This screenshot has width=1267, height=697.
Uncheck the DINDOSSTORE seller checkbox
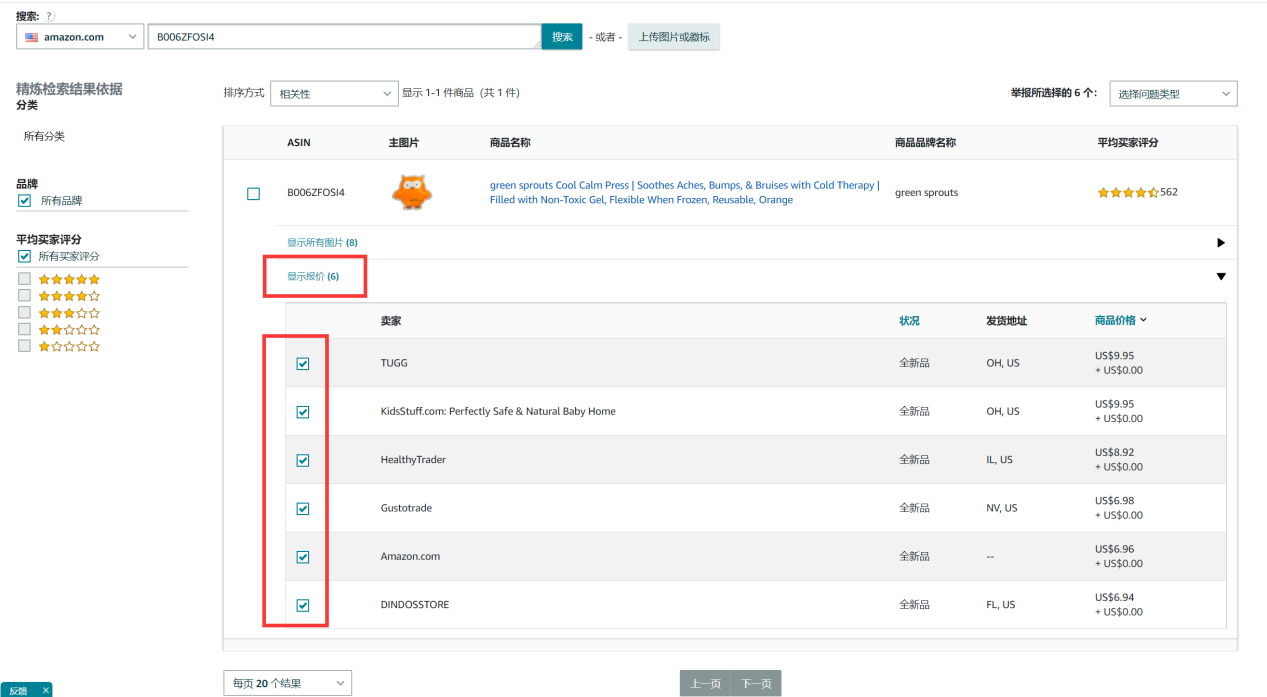[303, 605]
